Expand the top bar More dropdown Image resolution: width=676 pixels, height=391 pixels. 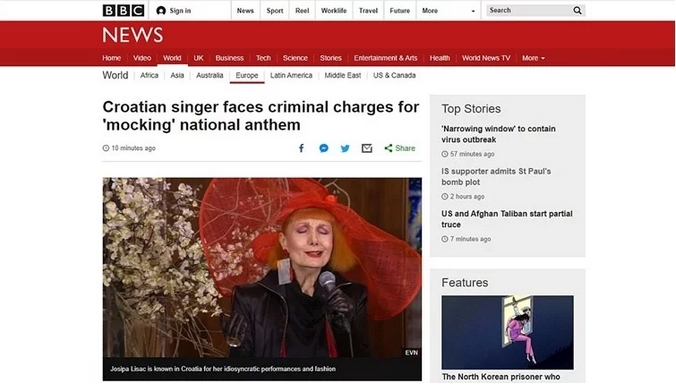pos(448,11)
